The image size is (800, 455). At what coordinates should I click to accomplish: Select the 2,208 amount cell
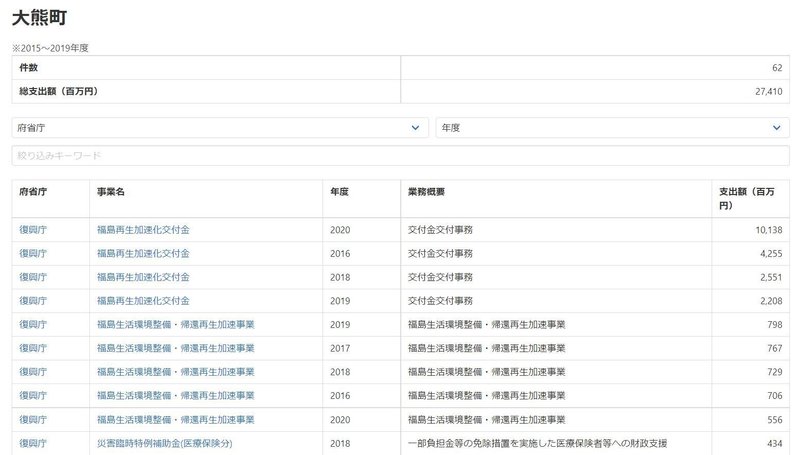click(751, 301)
